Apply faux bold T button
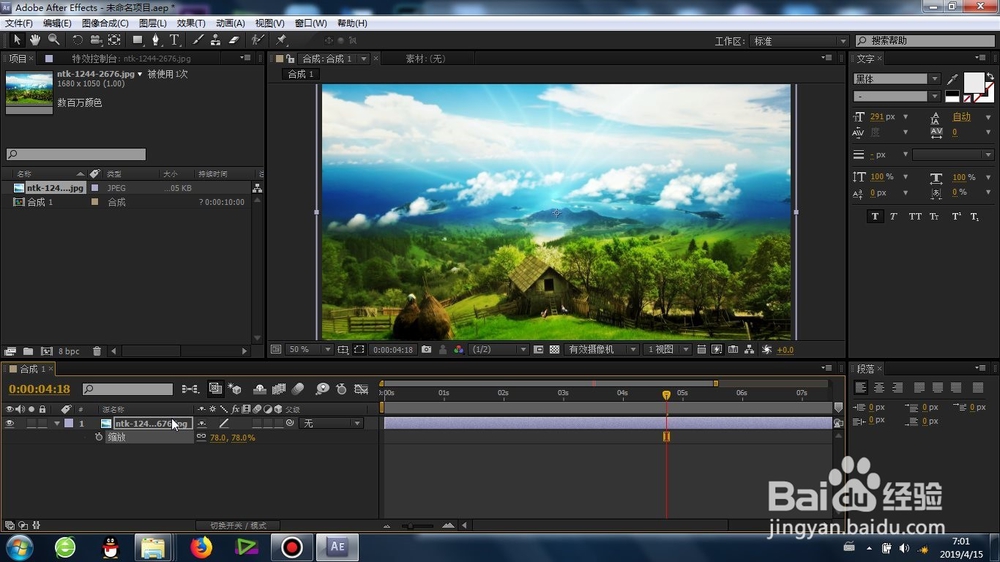The width and height of the screenshot is (1000, 562). click(875, 216)
